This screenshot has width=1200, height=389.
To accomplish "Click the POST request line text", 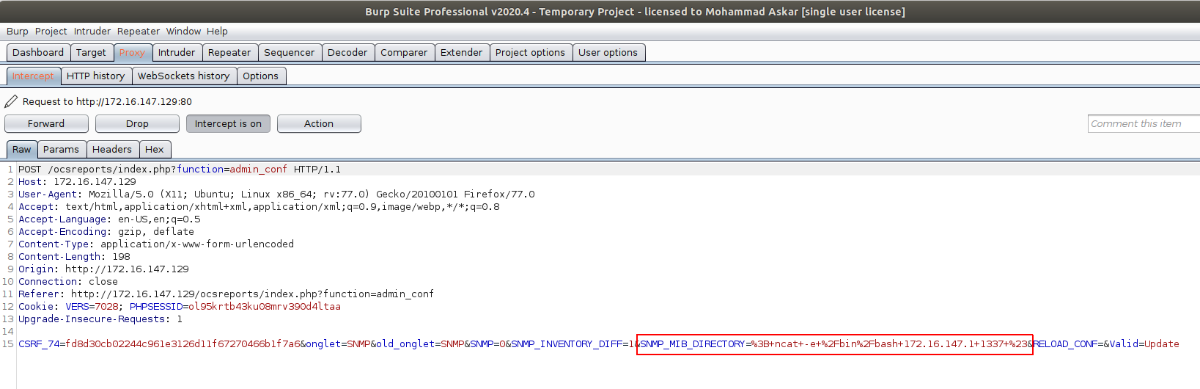I will [x=180, y=170].
